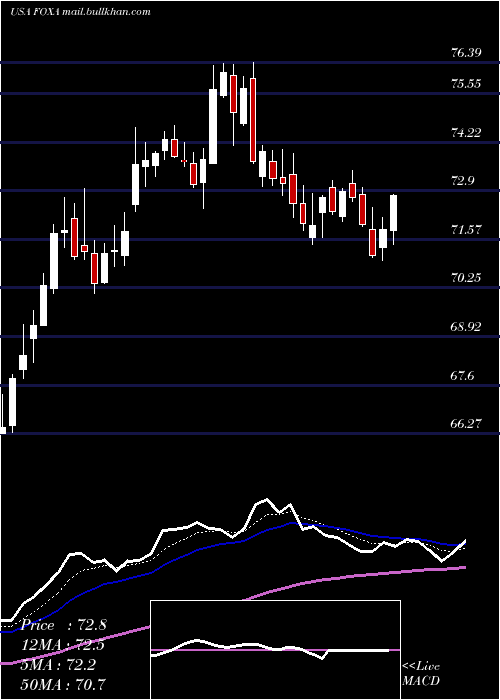
Task: Click the 66.27 price axis label
Action: (466, 423)
